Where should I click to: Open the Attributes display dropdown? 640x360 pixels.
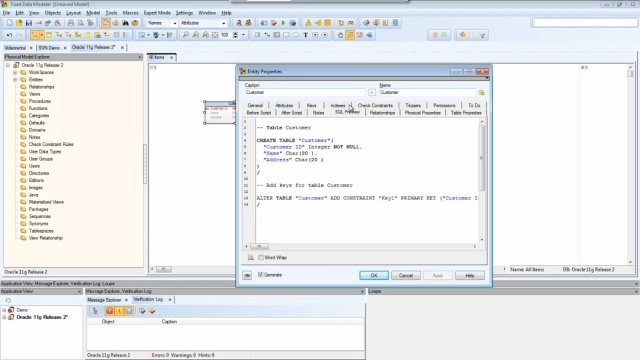223,23
